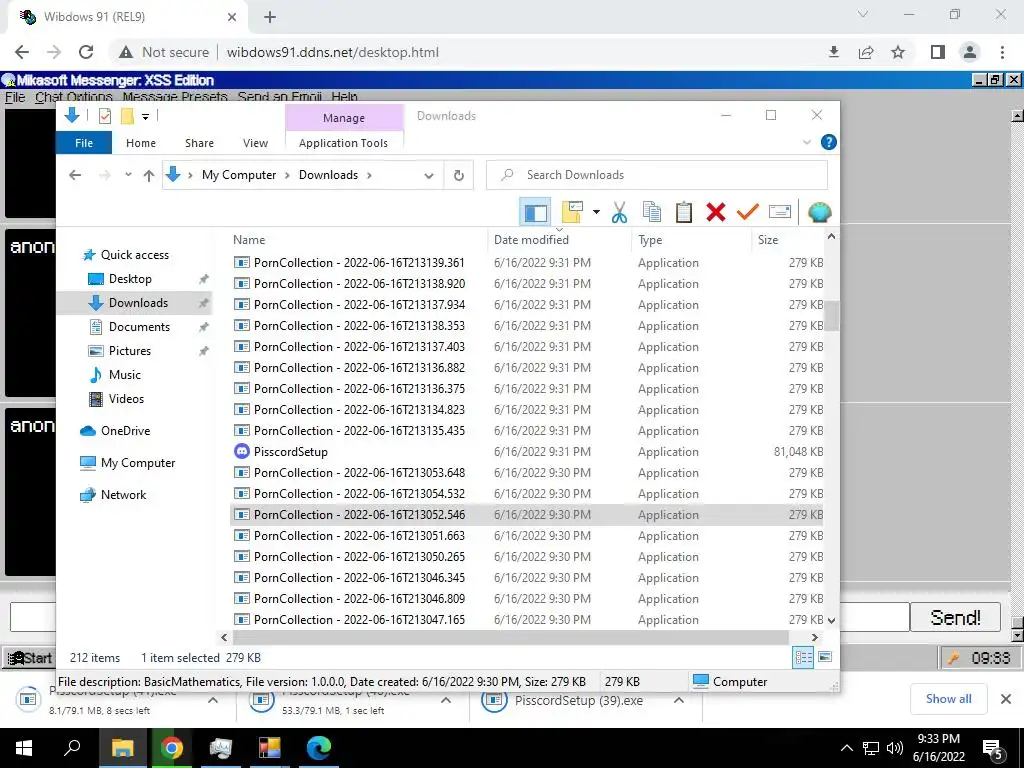Open the File ribbon tab
Screen dimensions: 1024x768
[x=84, y=143]
